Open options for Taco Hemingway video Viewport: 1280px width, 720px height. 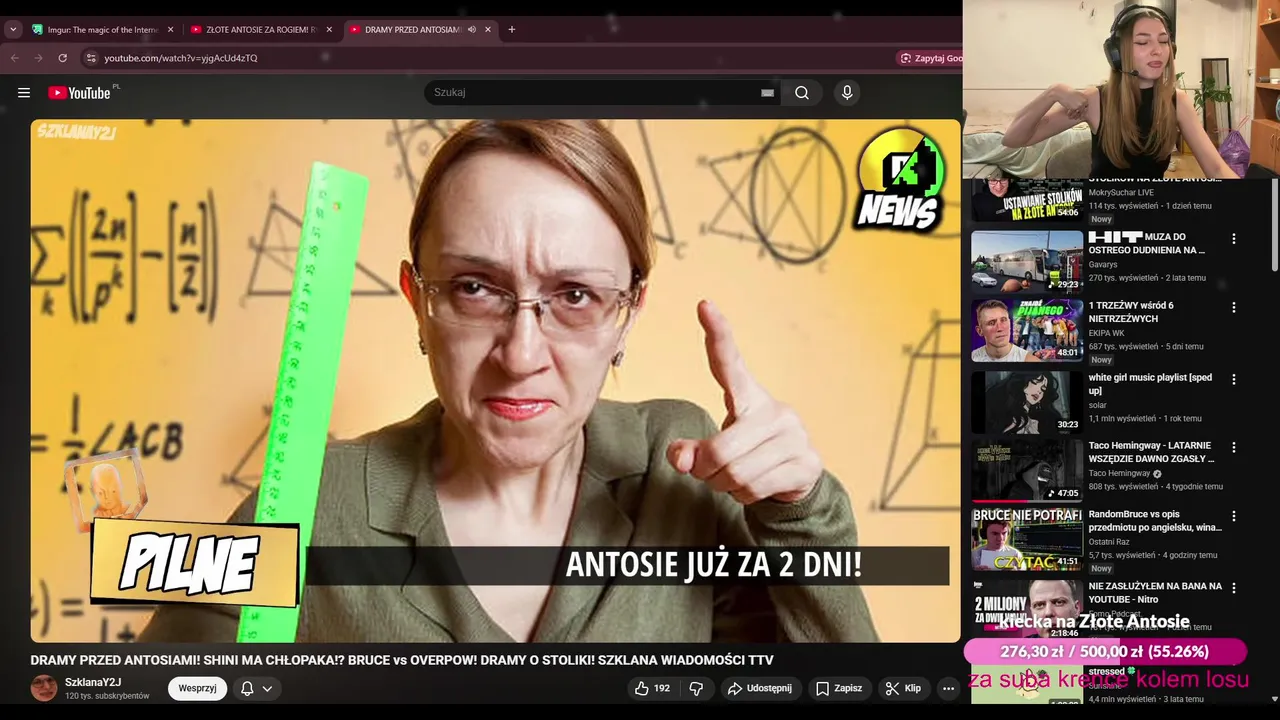click(1233, 447)
